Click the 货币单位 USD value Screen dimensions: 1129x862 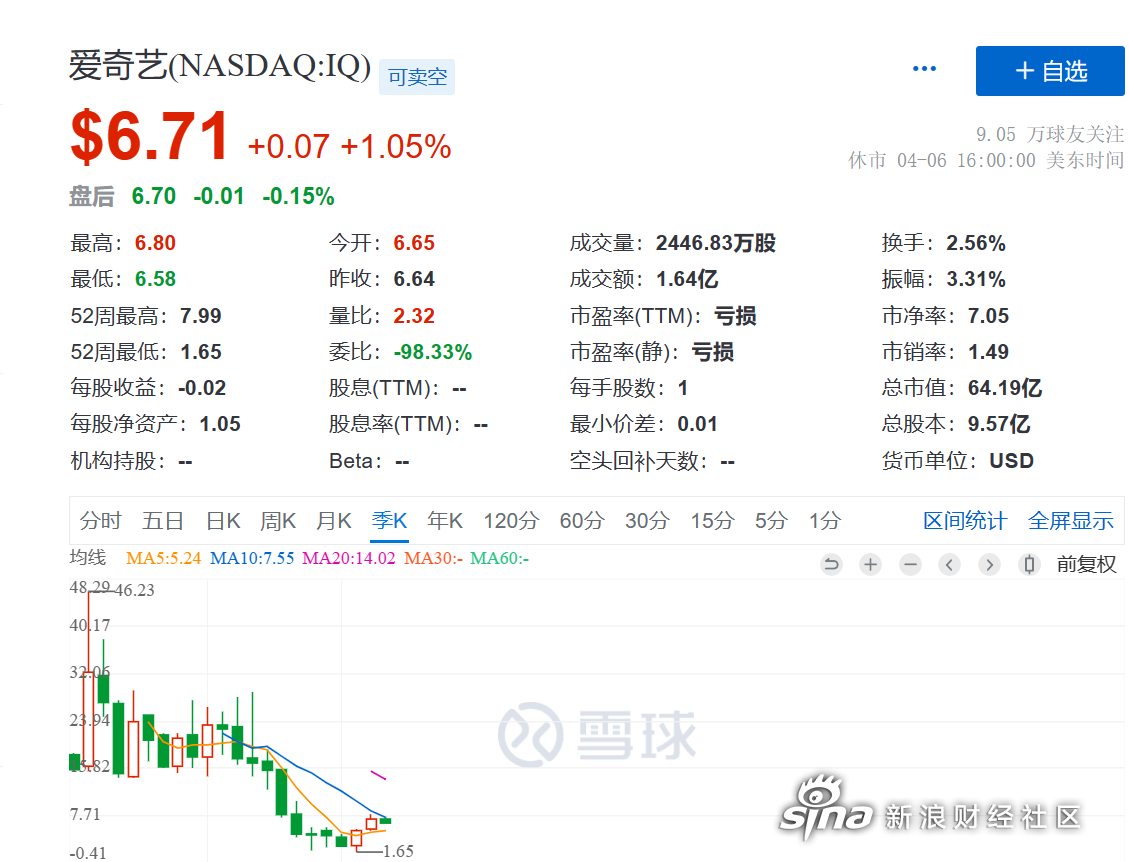point(1012,460)
